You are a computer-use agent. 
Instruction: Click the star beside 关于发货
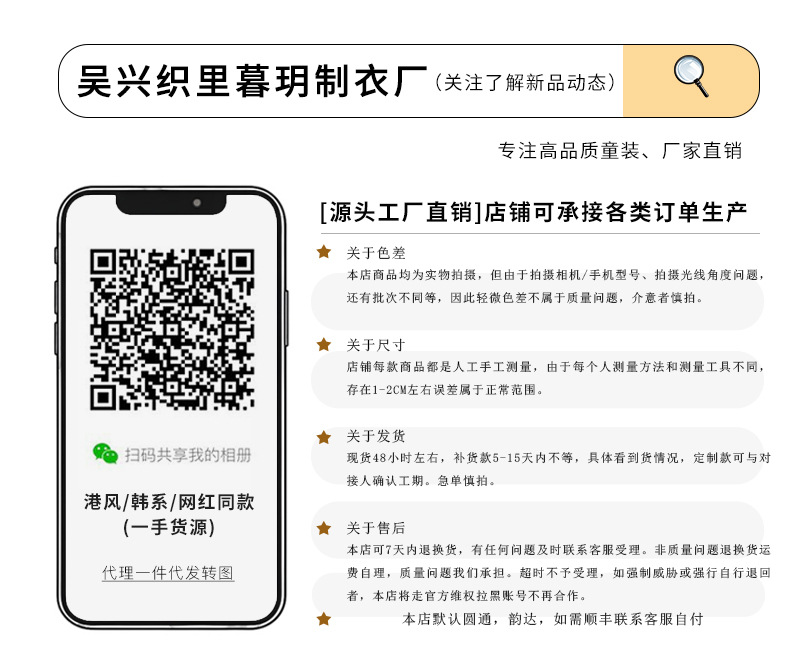pos(324,437)
